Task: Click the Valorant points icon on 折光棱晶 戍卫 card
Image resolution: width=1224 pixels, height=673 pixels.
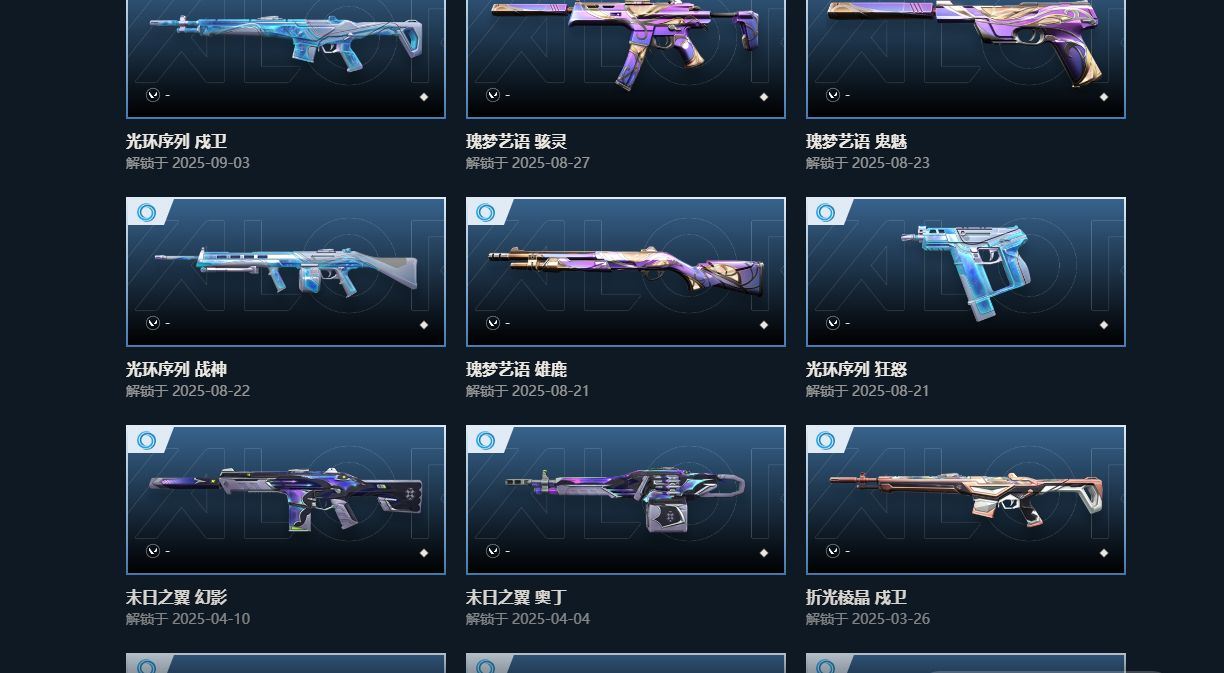Action: point(833,551)
